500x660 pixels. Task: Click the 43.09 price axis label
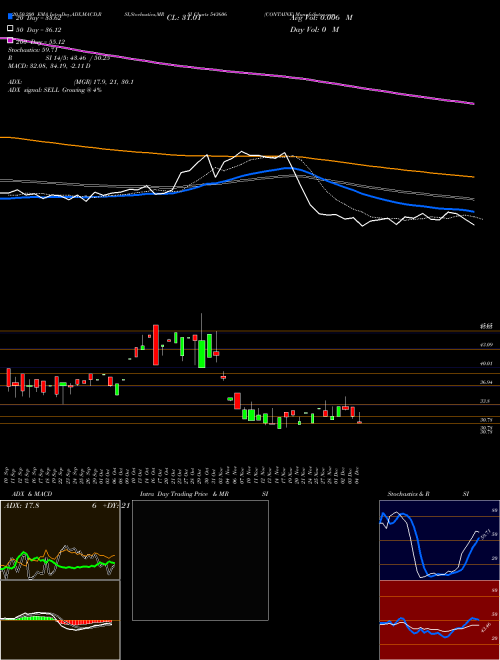coord(486,345)
